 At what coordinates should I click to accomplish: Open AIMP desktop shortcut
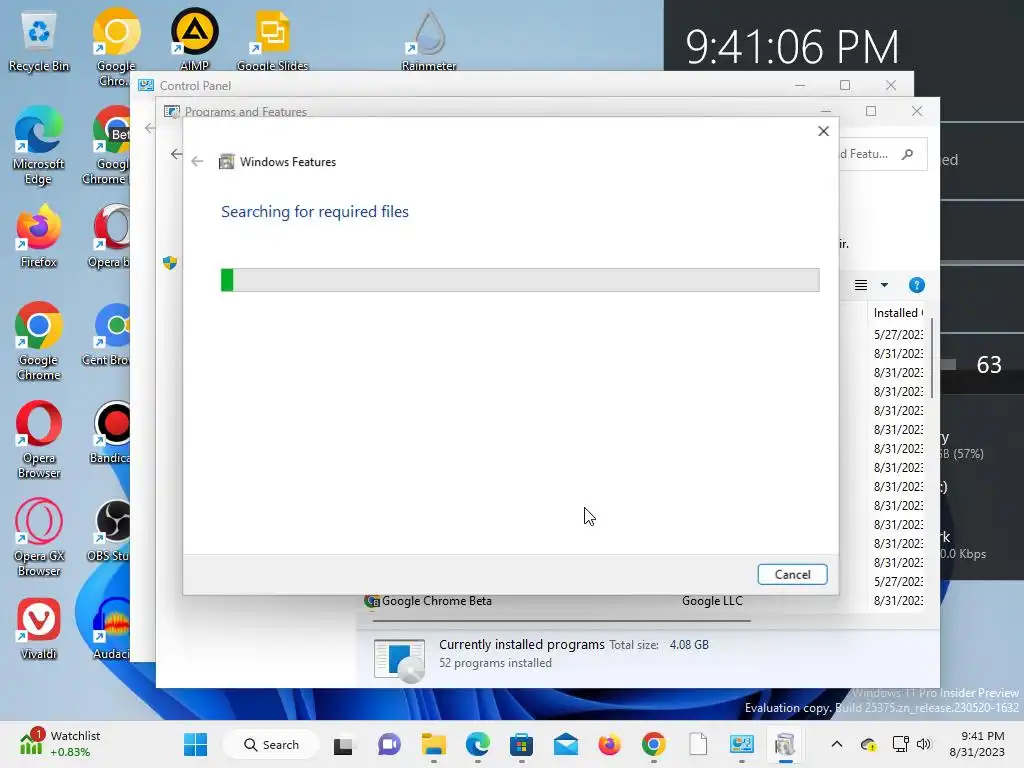pyautogui.click(x=194, y=40)
